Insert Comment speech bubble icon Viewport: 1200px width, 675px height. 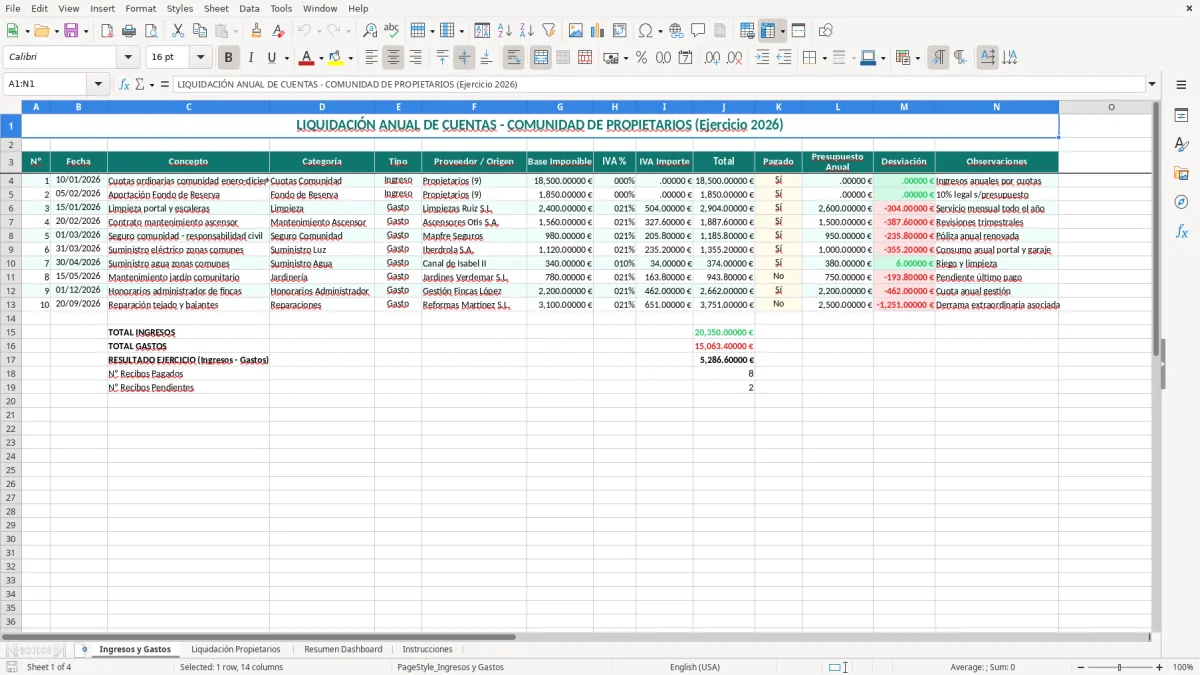click(698, 31)
